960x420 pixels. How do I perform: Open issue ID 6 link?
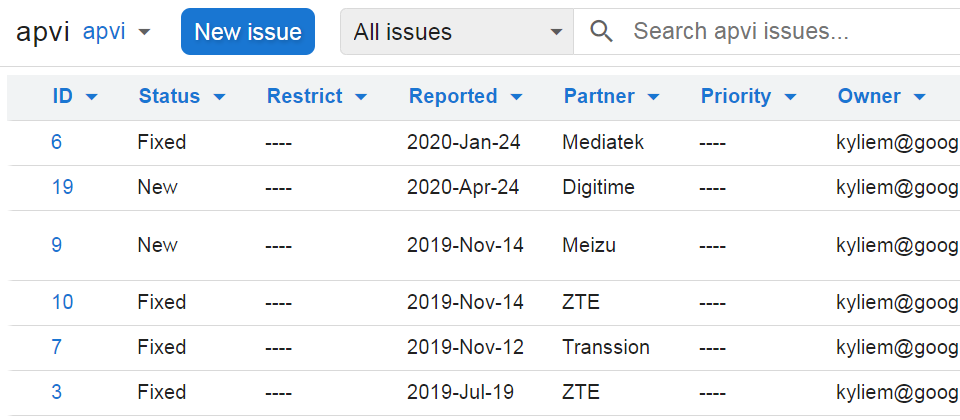pos(56,142)
